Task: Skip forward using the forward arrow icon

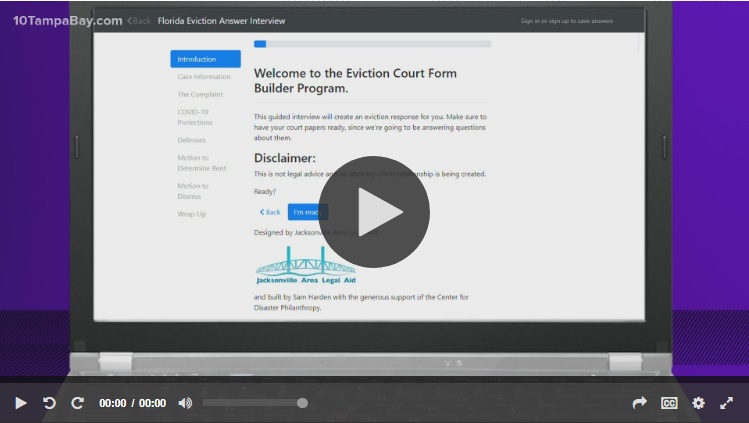Action: point(77,403)
